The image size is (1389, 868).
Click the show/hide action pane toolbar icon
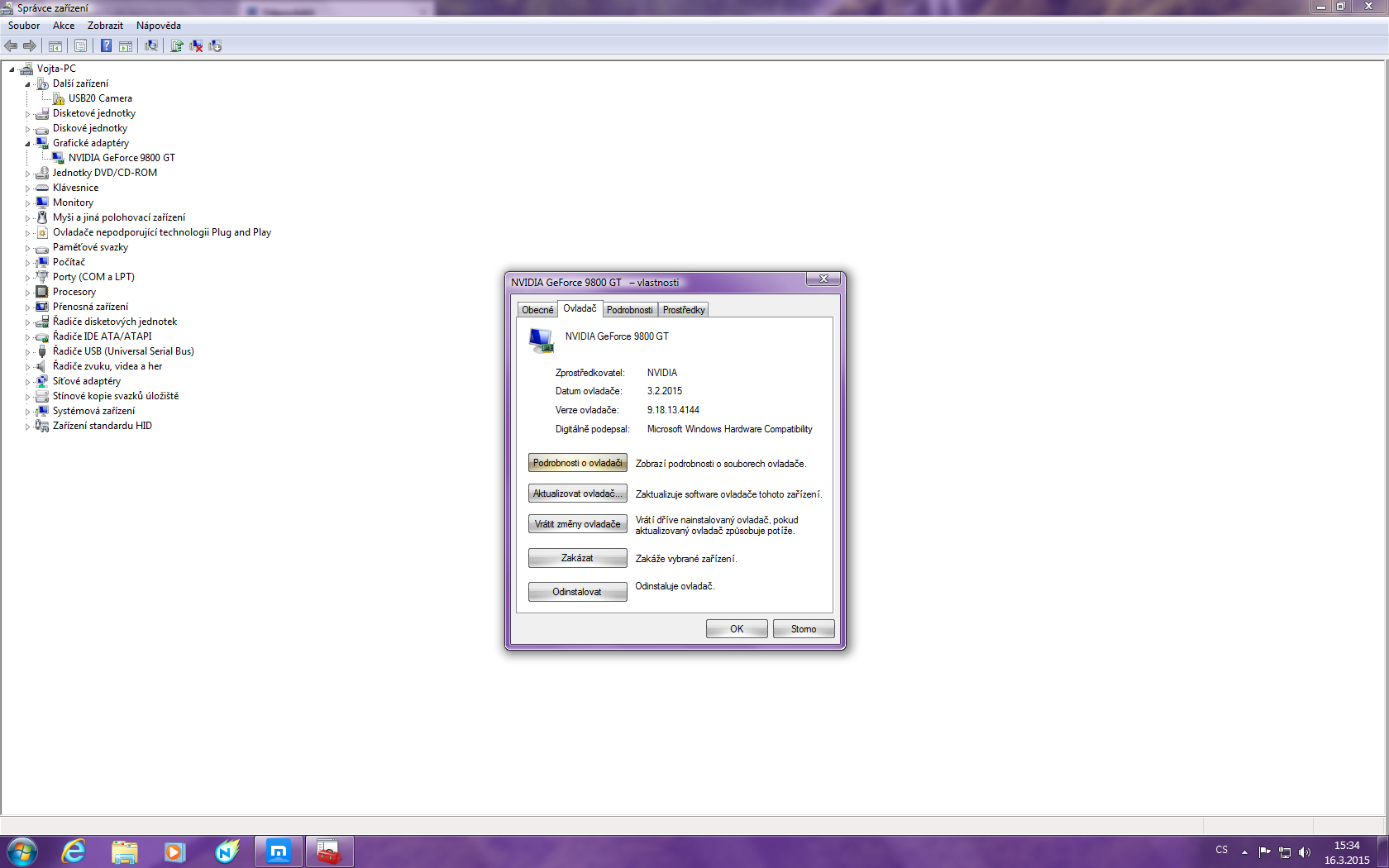[x=126, y=46]
